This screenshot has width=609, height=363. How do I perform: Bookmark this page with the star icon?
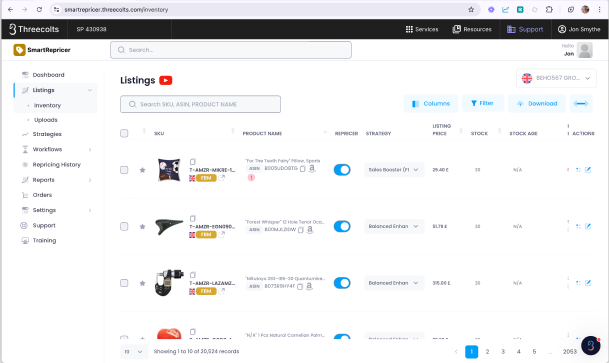pyautogui.click(x=471, y=10)
